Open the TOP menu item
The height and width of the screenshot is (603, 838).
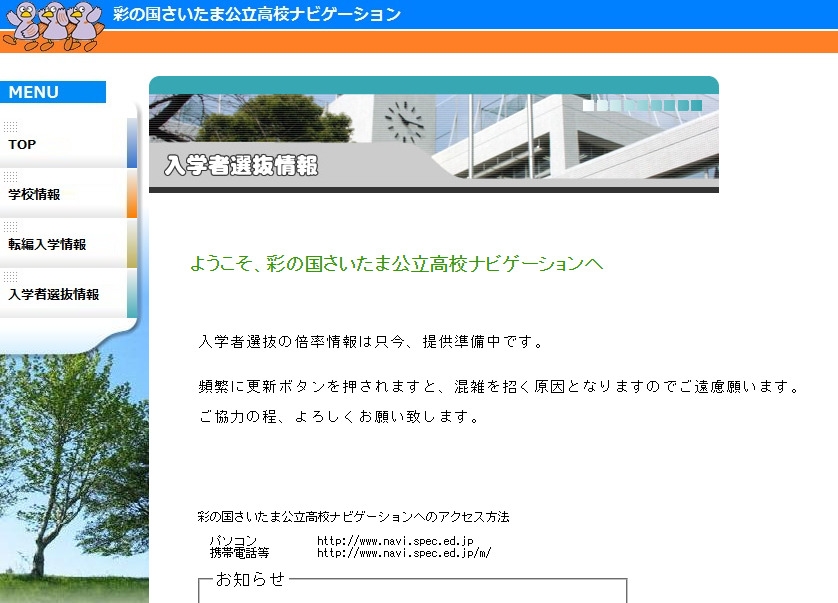pos(68,143)
